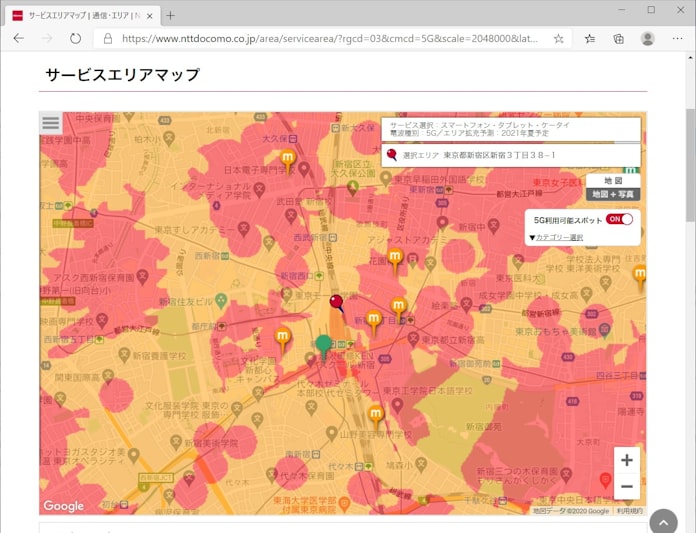This screenshot has width=696, height=533.
Task: Open browser collections icon
Action: point(618,39)
